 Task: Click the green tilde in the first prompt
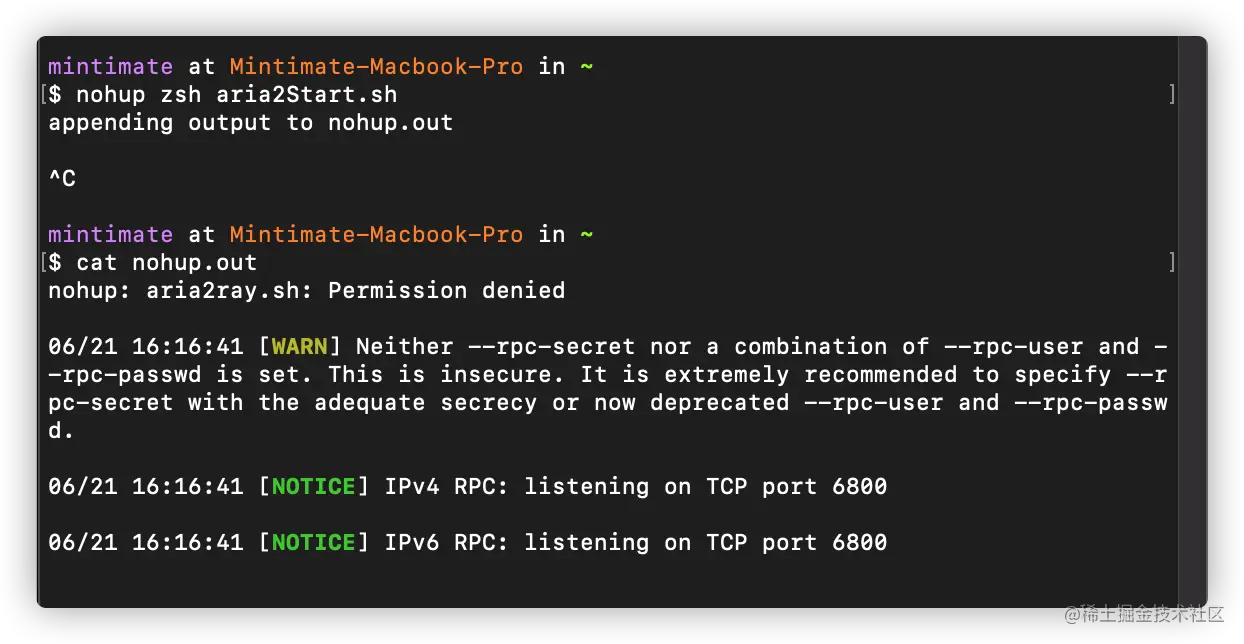(x=586, y=67)
